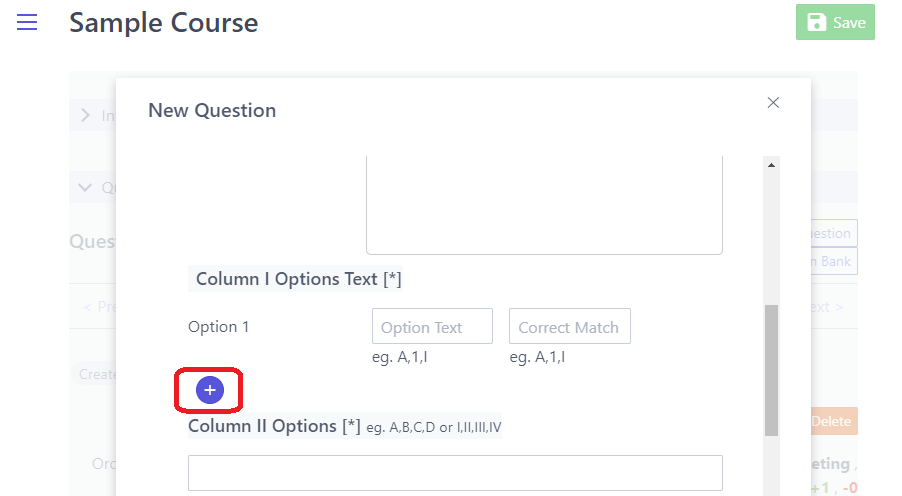Viewport: 902px width, 496px height.
Task: Add another Column I option with plus button
Action: pyautogui.click(x=210, y=390)
